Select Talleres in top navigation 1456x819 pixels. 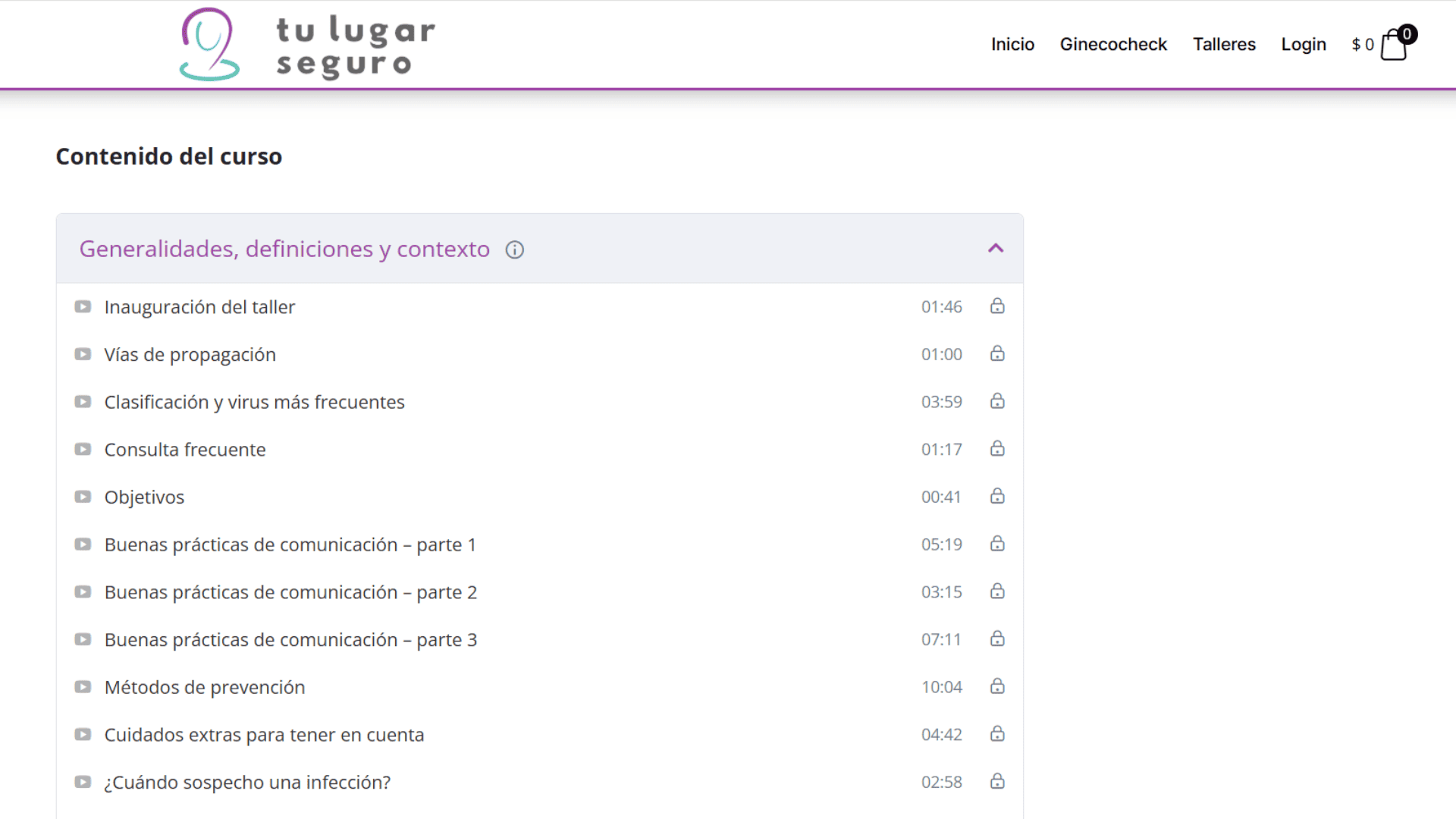pyautogui.click(x=1224, y=44)
